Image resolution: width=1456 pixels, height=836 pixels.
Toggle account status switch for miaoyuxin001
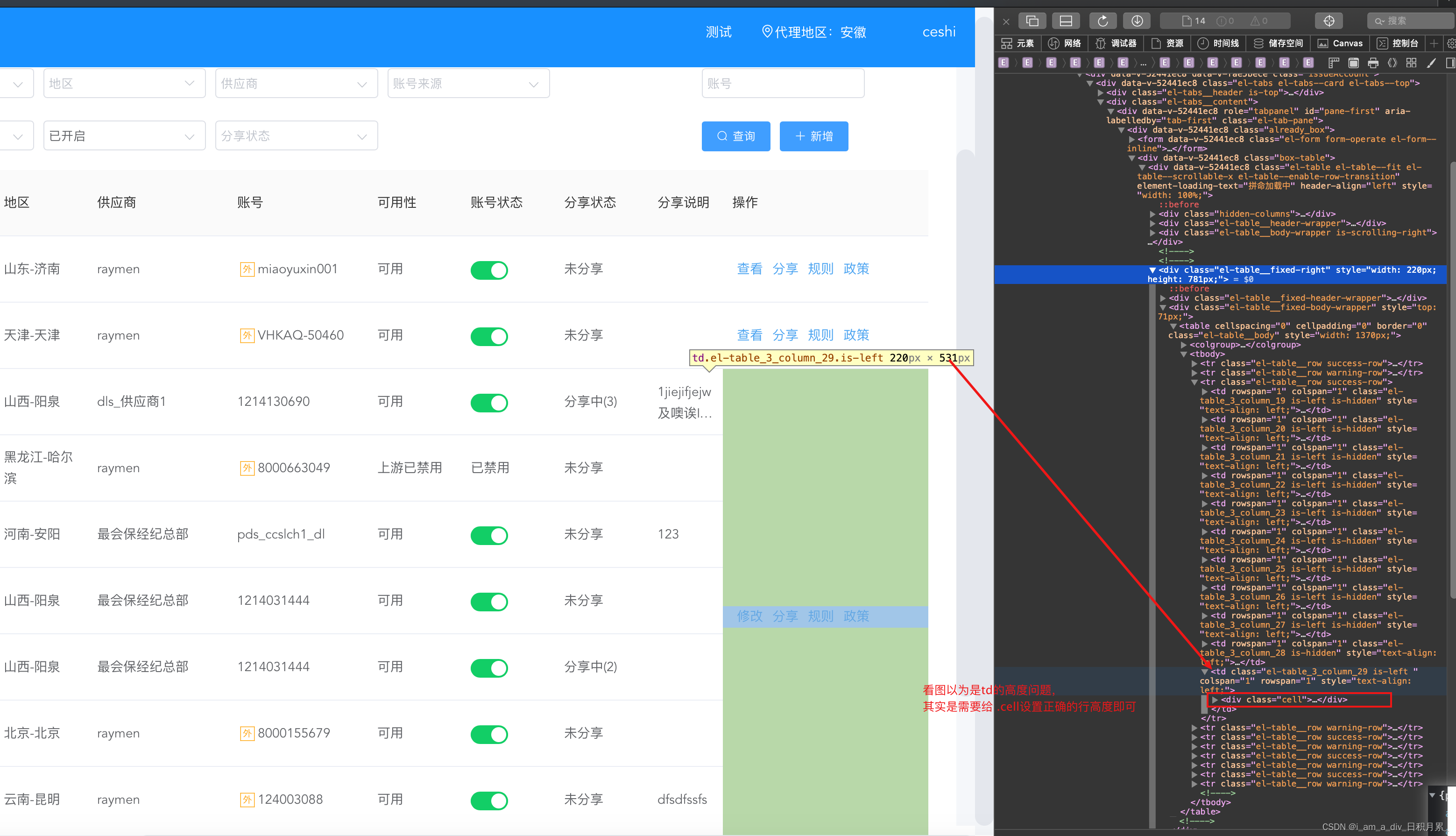pos(489,270)
